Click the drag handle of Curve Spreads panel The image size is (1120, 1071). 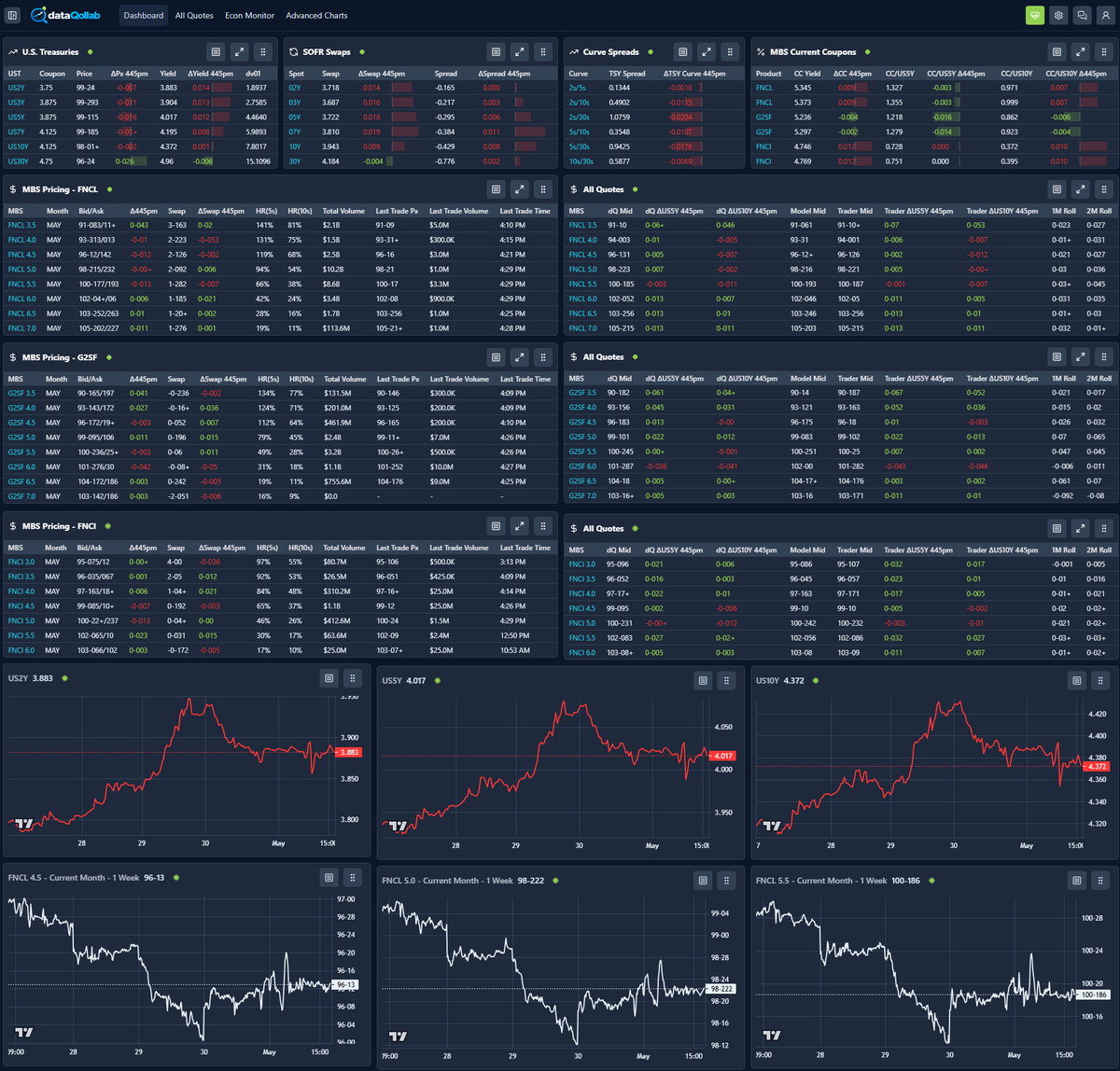click(x=731, y=52)
